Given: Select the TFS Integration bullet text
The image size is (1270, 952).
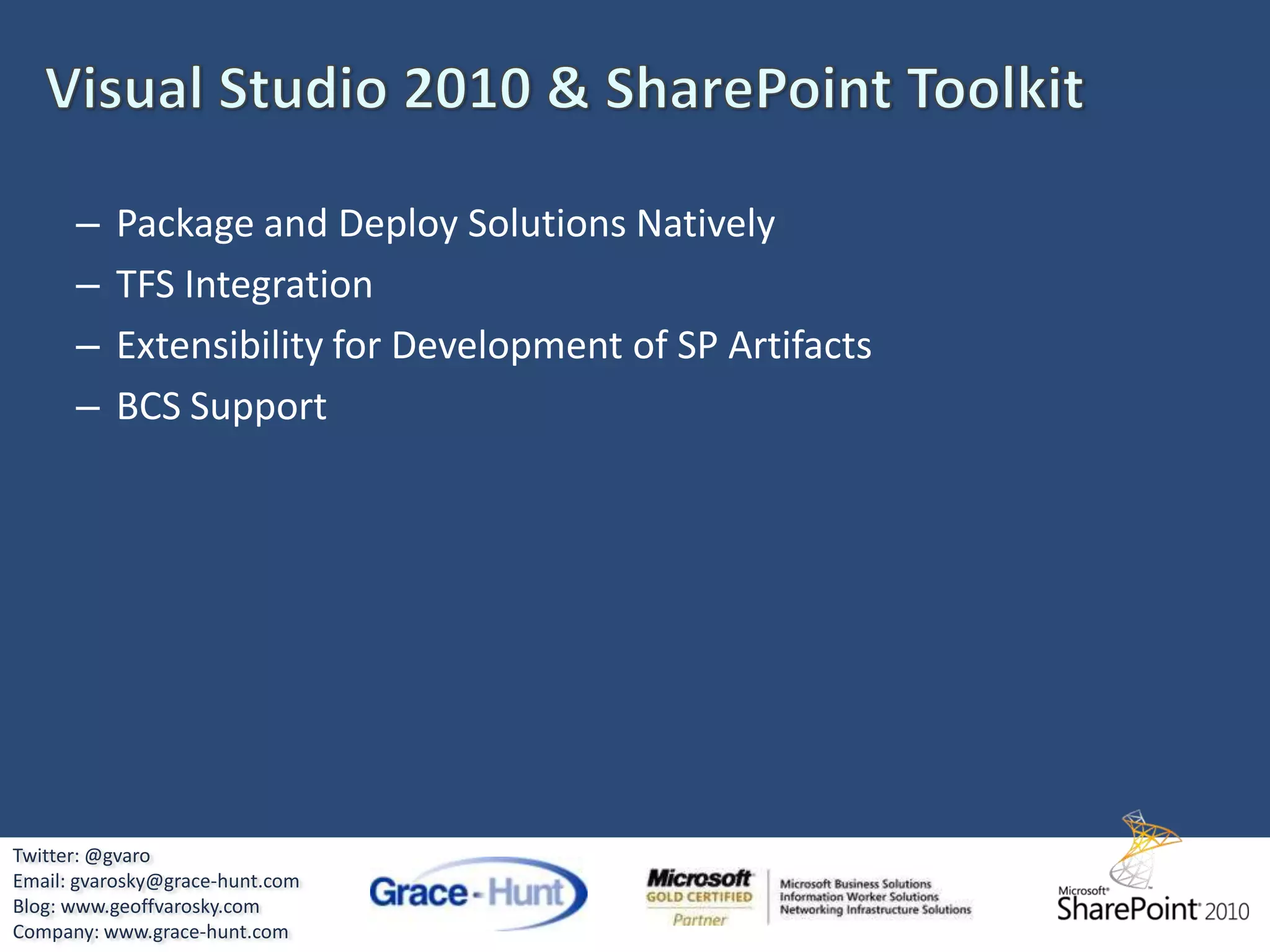Looking at the screenshot, I should tap(244, 284).
